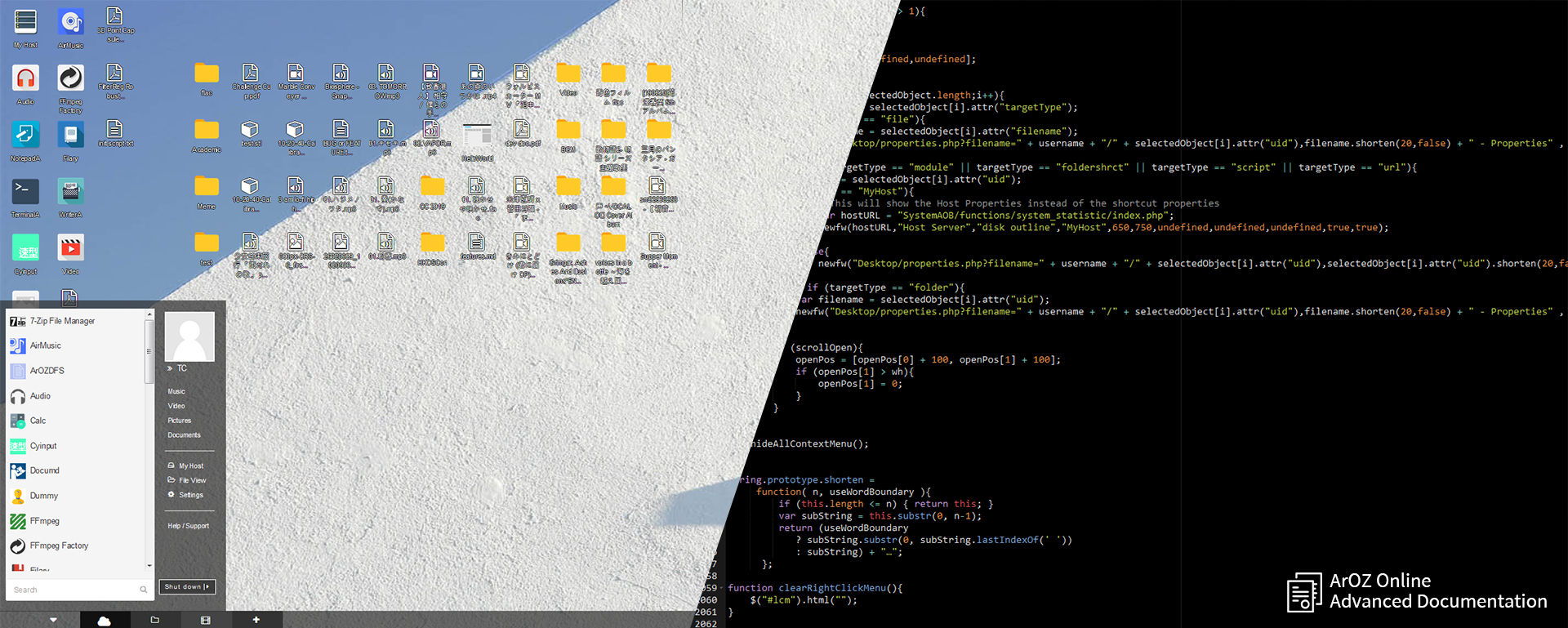The height and width of the screenshot is (628, 1568).
Task: Select Calc in the start menu list
Action: (x=38, y=421)
